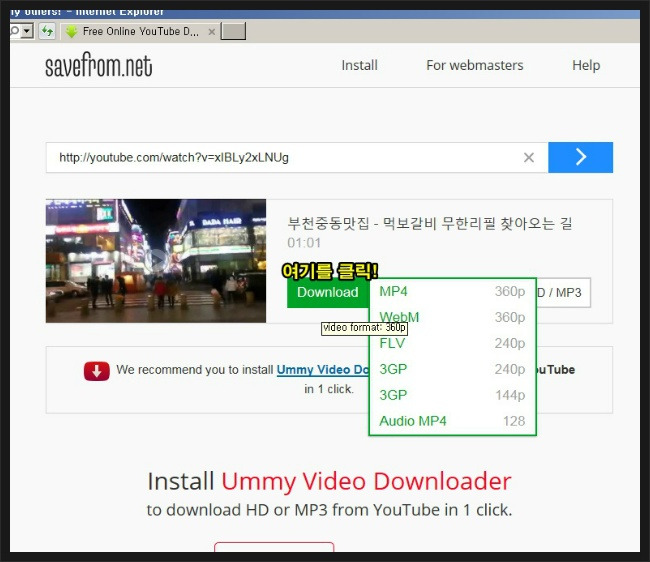Select MP4 360p format option

452,291
